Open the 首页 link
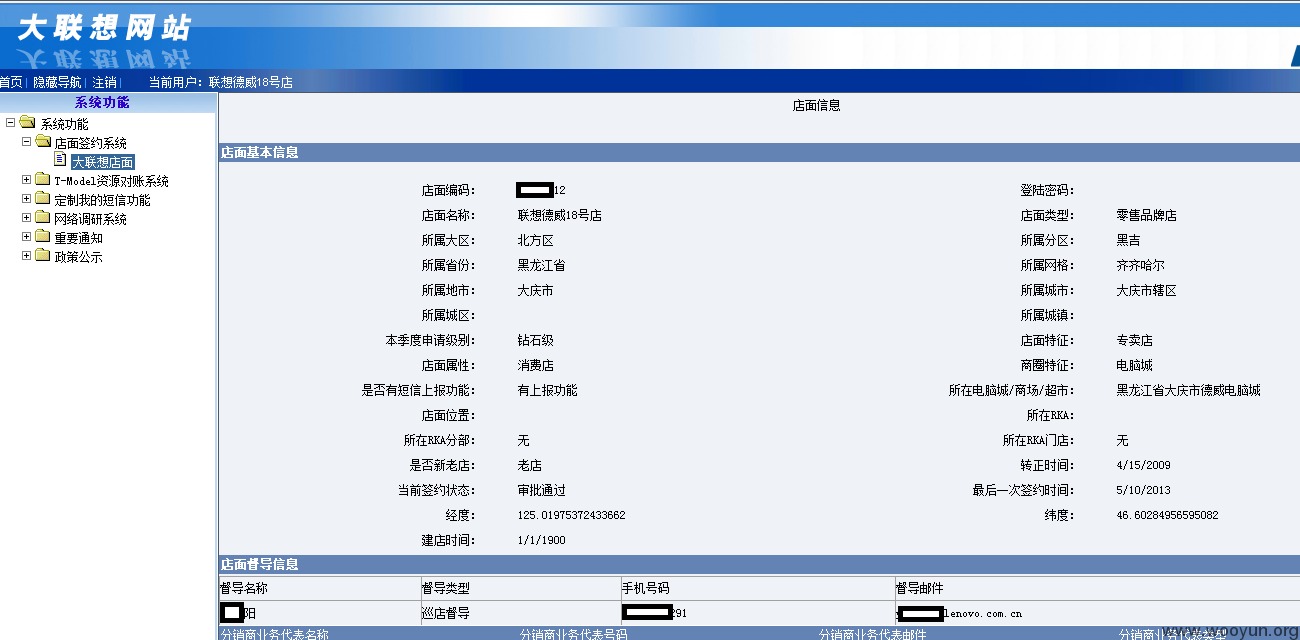 tap(11, 82)
